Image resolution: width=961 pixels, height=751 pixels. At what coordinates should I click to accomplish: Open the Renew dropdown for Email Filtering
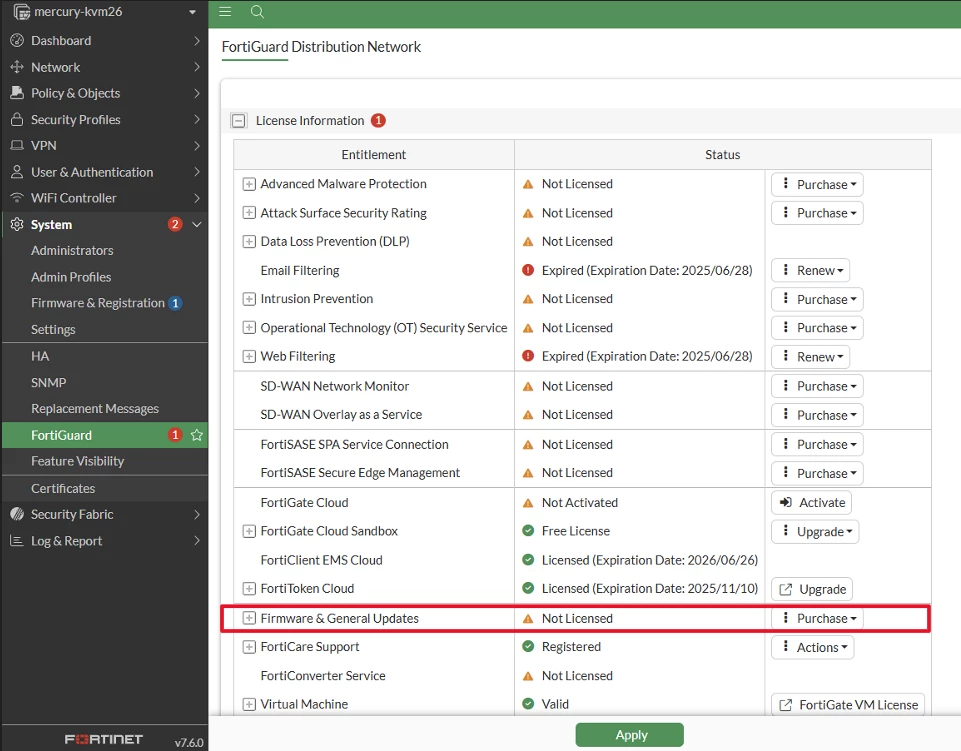pos(810,270)
